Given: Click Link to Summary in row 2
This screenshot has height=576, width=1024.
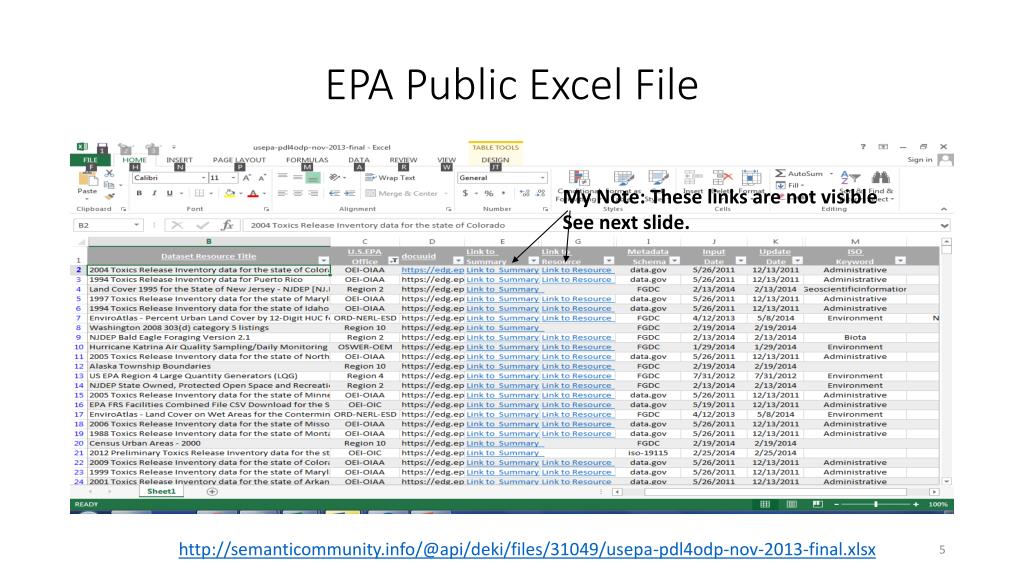Looking at the screenshot, I should [502, 270].
